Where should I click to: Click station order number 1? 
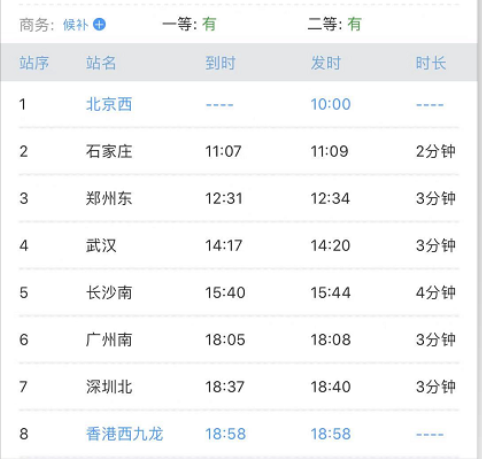pos(22,104)
